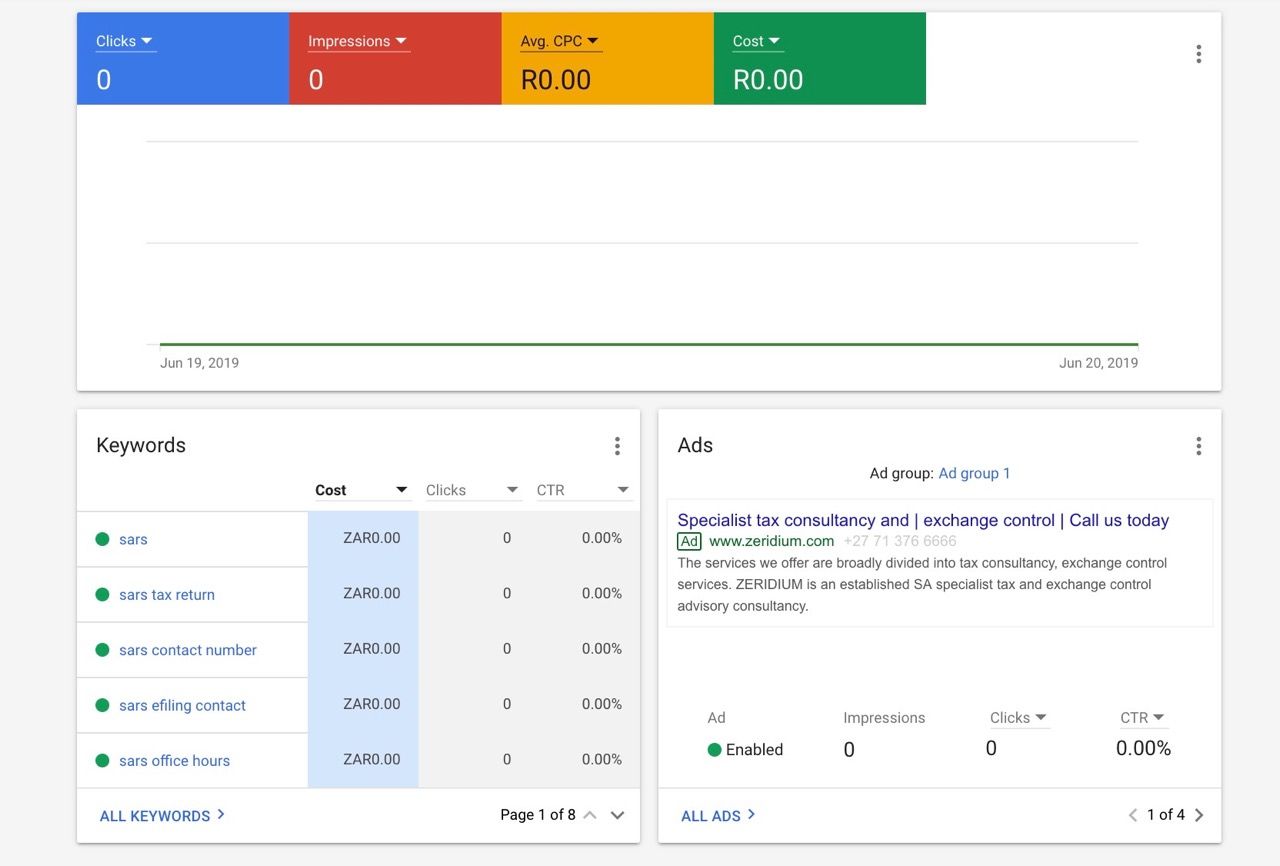Click the ZAR0.00 cost for 'sars'

[371, 538]
